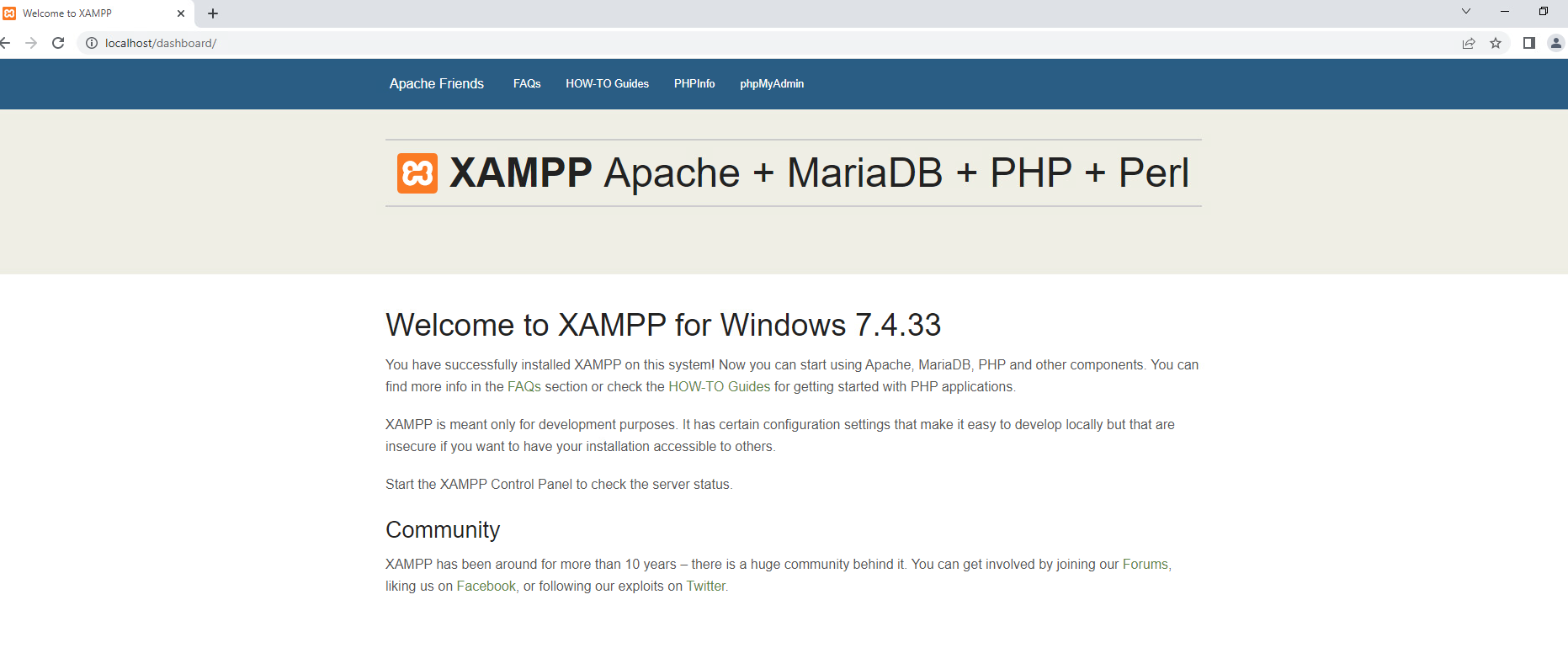Click the browser forward arrow

[x=31, y=43]
